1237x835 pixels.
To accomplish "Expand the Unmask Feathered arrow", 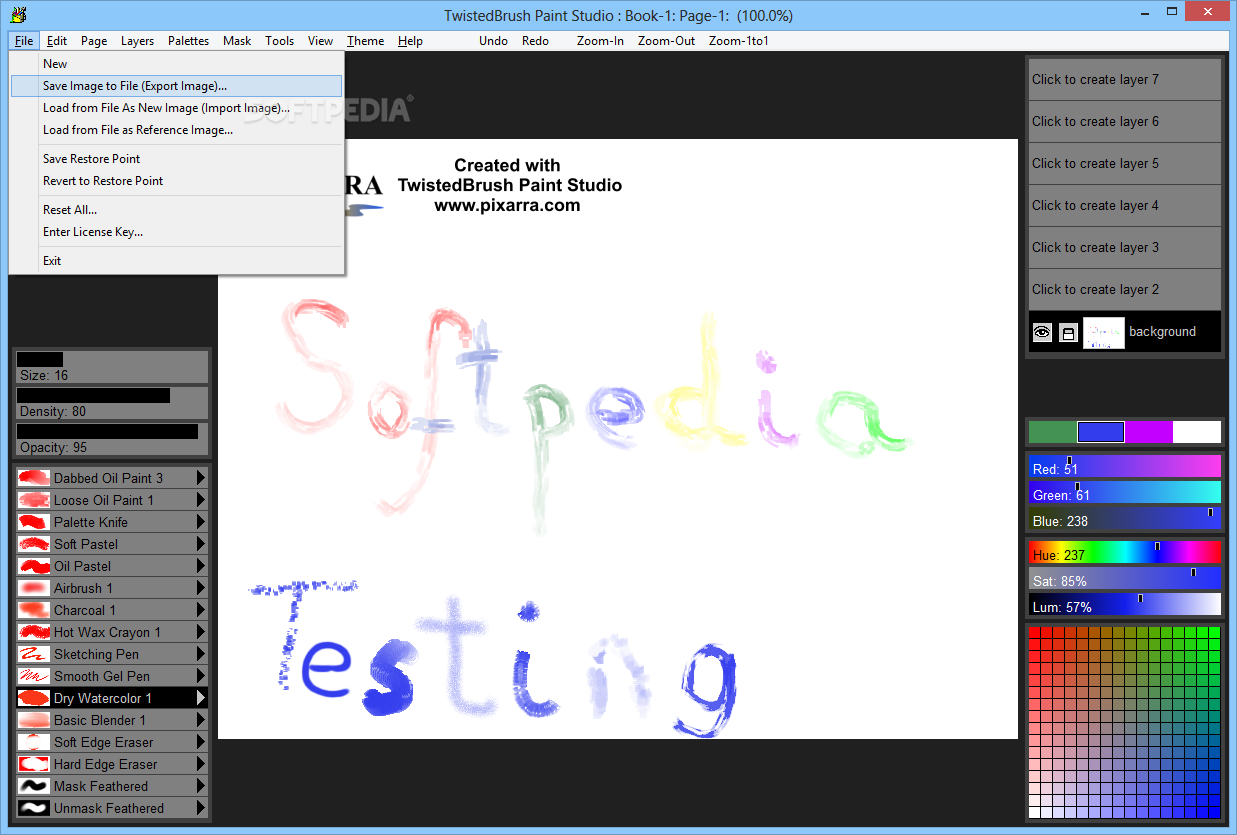I will [200, 808].
